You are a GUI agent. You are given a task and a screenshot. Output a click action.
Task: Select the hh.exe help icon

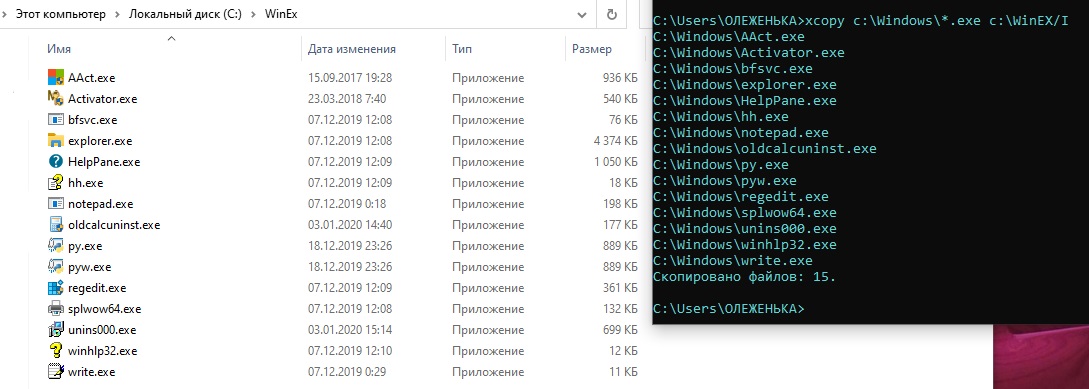[x=56, y=183]
